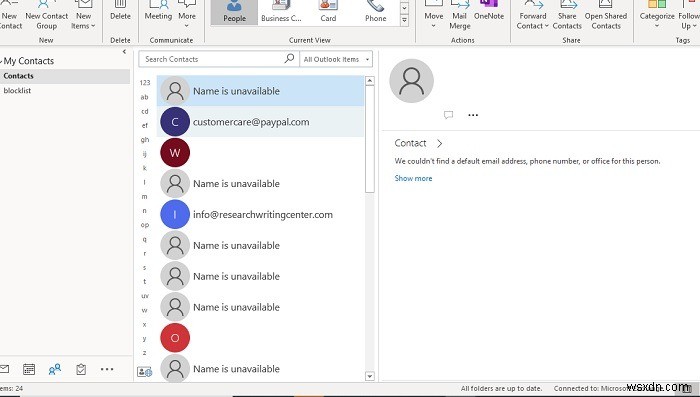Select contact with W avatar
700x397 pixels.
point(260,152)
